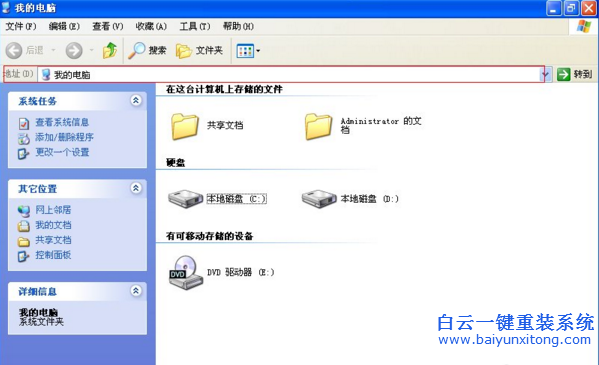The height and width of the screenshot is (365, 599).
Task: Select local disk C: drive icon
Action: pos(185,199)
